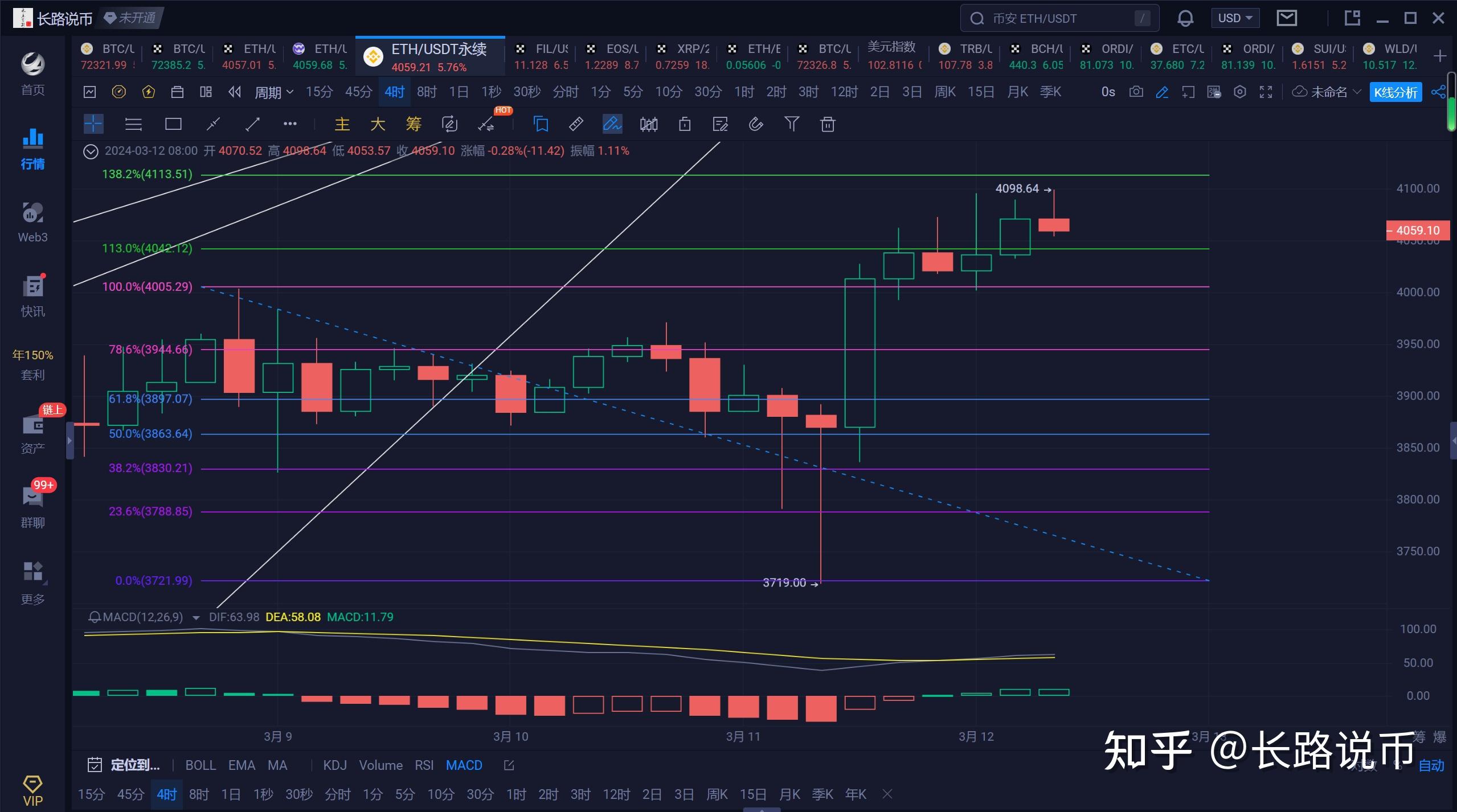Switch to the FIL/US ticker tab
Viewport: 1457px width, 812px height.
point(540,56)
